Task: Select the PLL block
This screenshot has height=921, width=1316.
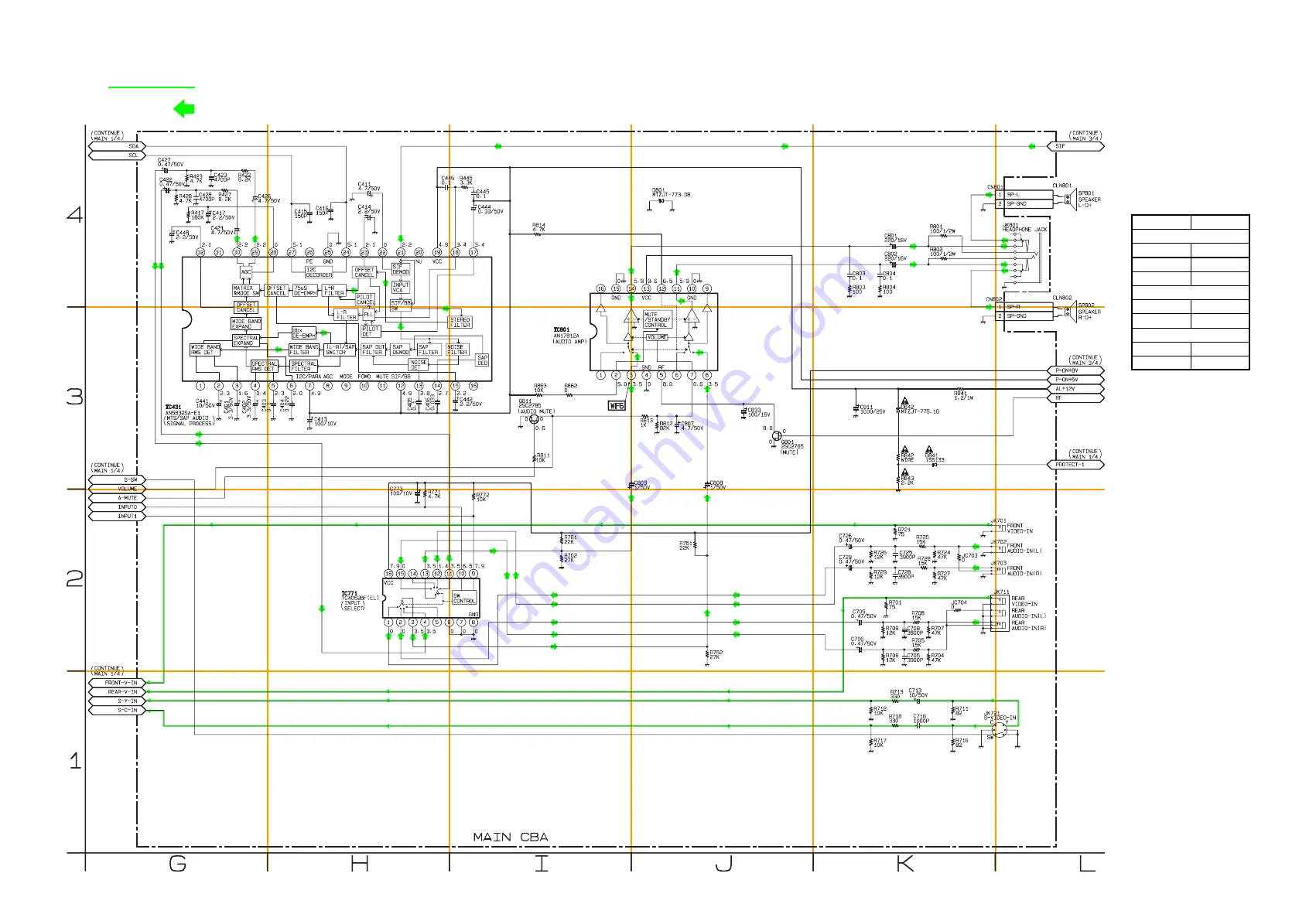Action: (368, 314)
